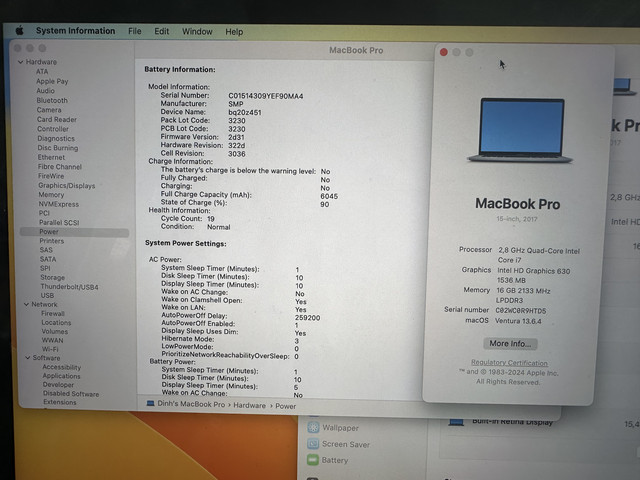Screen dimensions: 640x480
Task: Collapse the Hardware section
Action: pos(20,62)
